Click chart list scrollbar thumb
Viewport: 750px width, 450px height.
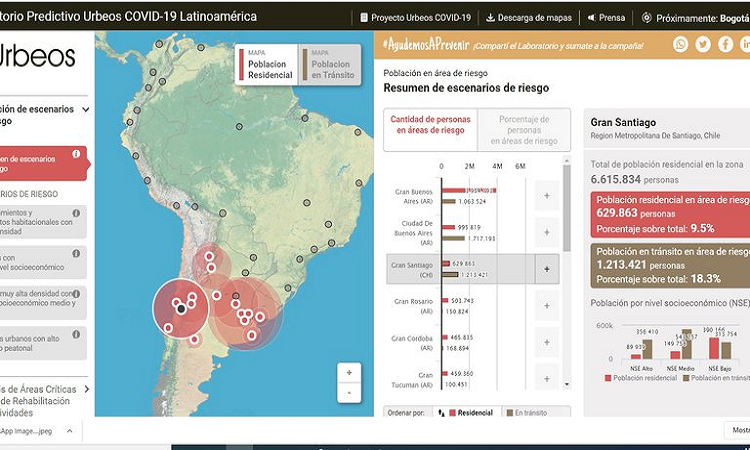567,208
